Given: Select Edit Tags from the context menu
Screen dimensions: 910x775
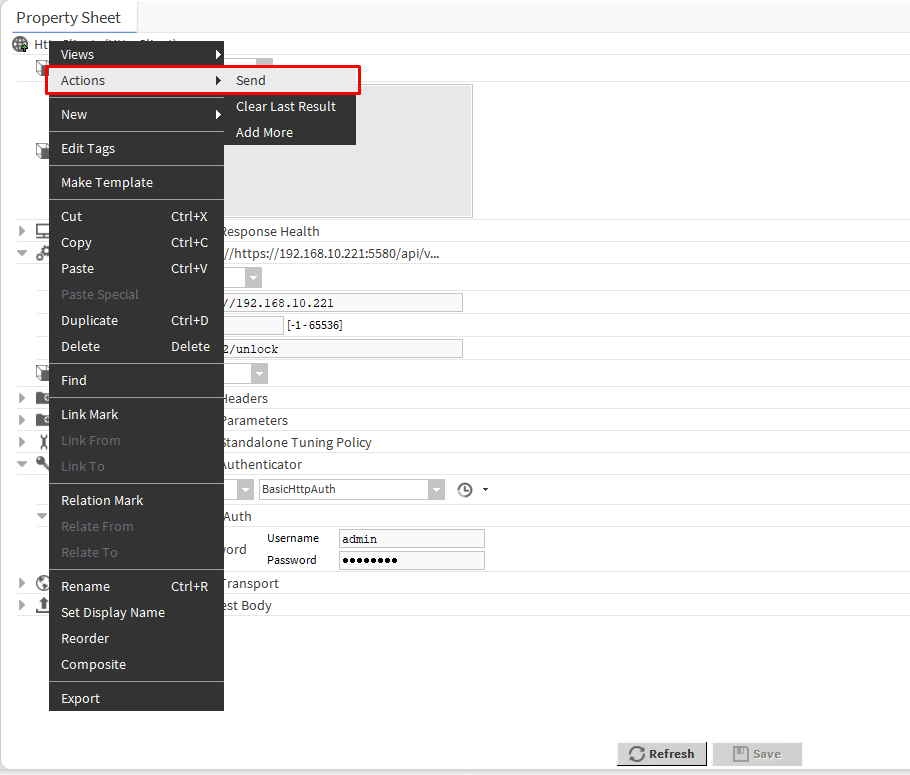Looking at the screenshot, I should [x=88, y=148].
